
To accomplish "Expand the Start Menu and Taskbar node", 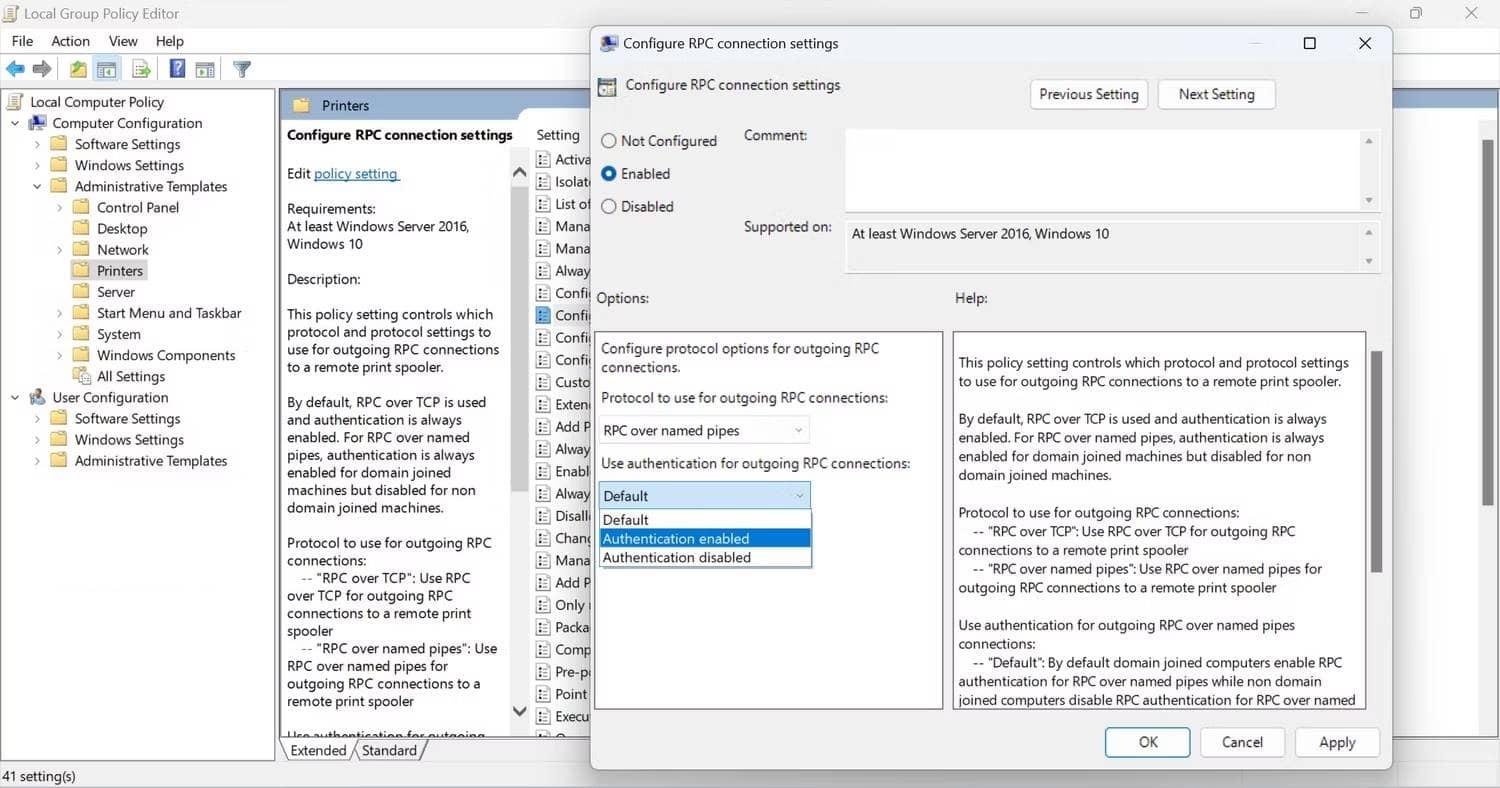I will click(59, 313).
